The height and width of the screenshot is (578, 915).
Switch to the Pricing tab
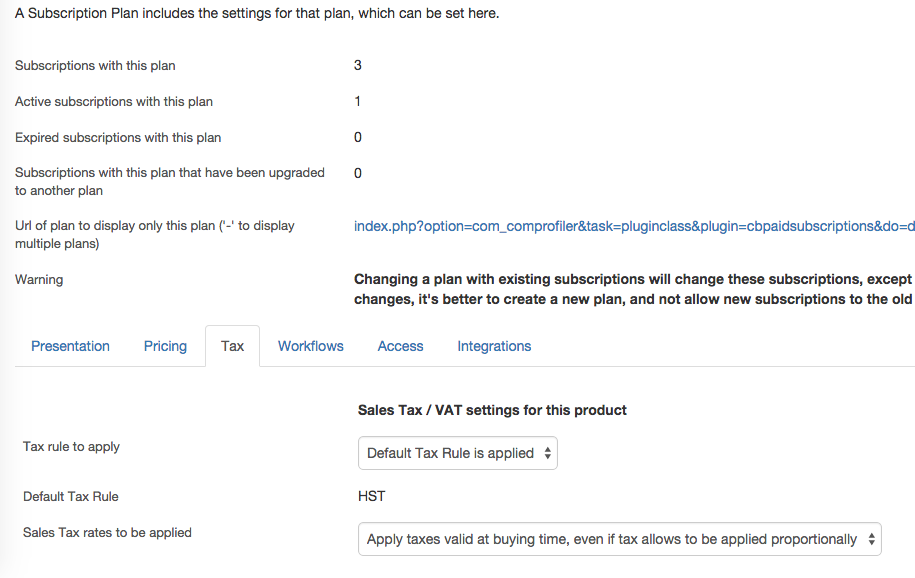click(x=165, y=346)
